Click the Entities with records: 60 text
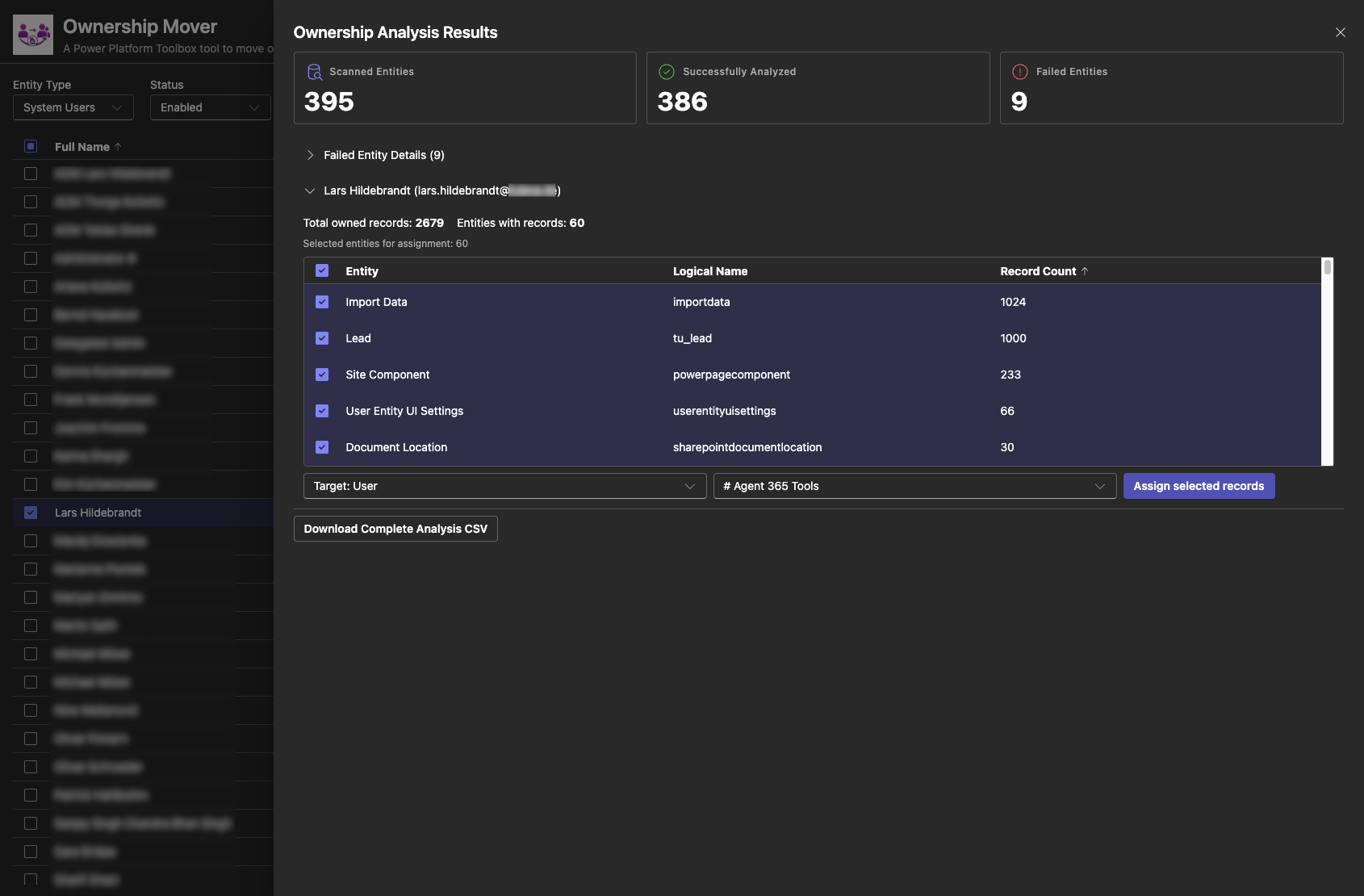The width and height of the screenshot is (1364, 896). point(521,223)
